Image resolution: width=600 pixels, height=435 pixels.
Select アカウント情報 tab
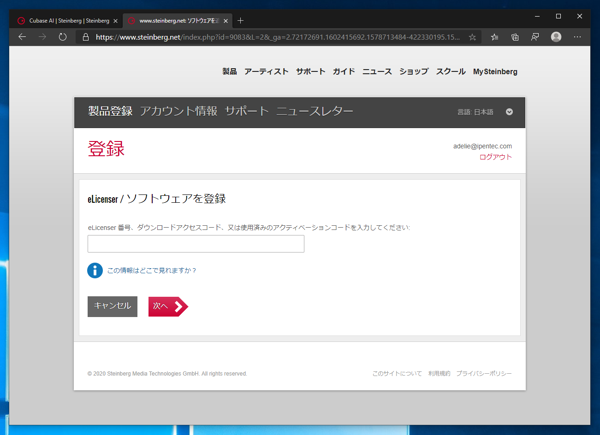pos(178,111)
